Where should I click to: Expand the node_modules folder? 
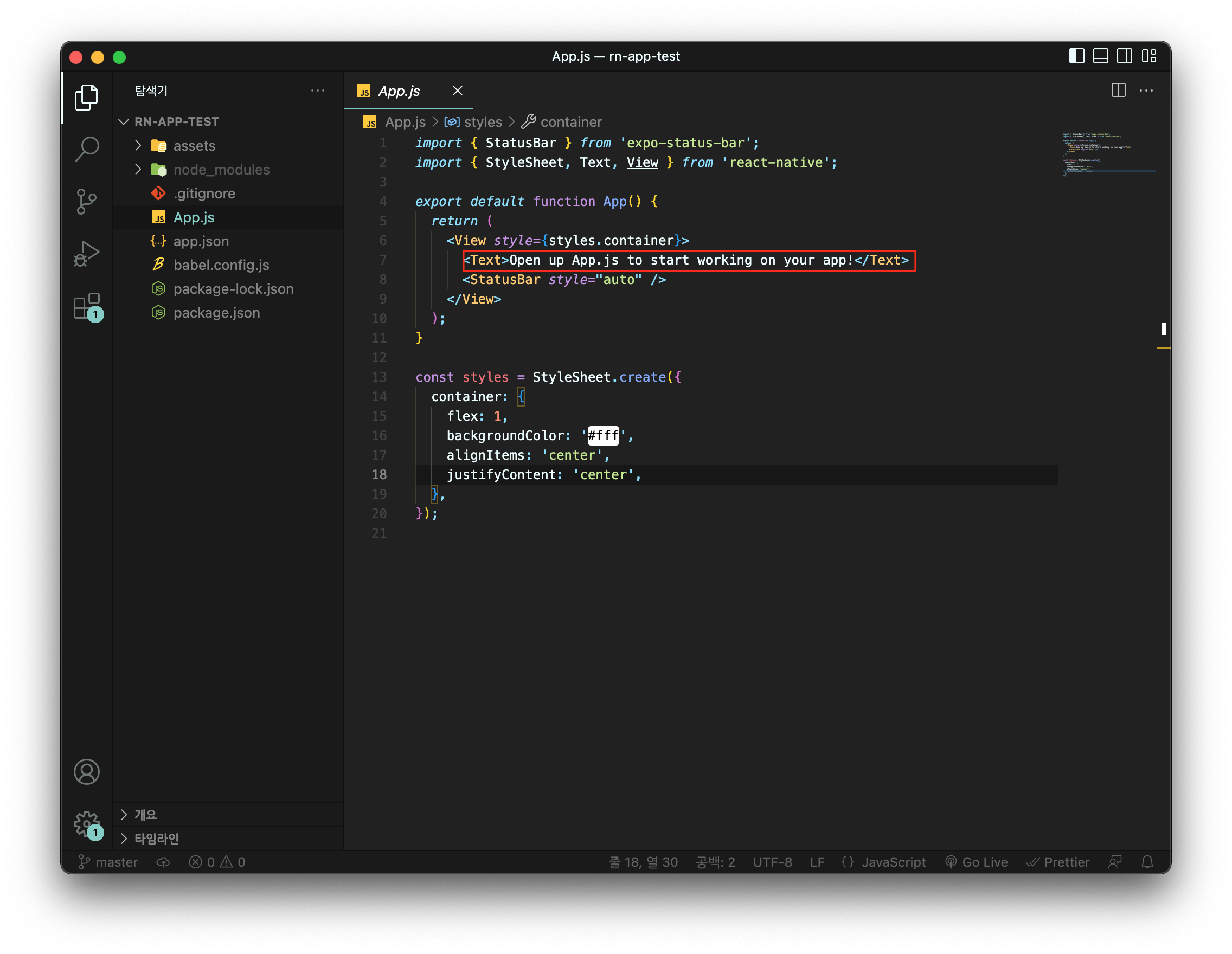[x=221, y=170]
